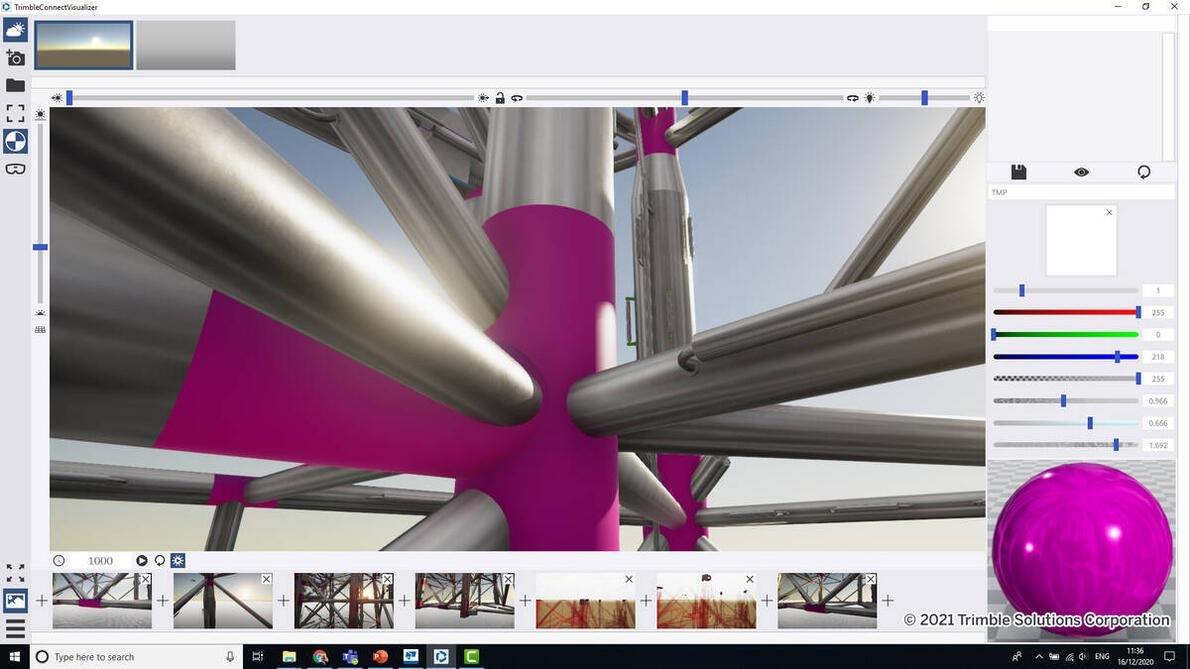
Task: Toggle material visibility with the eye icon
Action: (x=1081, y=171)
